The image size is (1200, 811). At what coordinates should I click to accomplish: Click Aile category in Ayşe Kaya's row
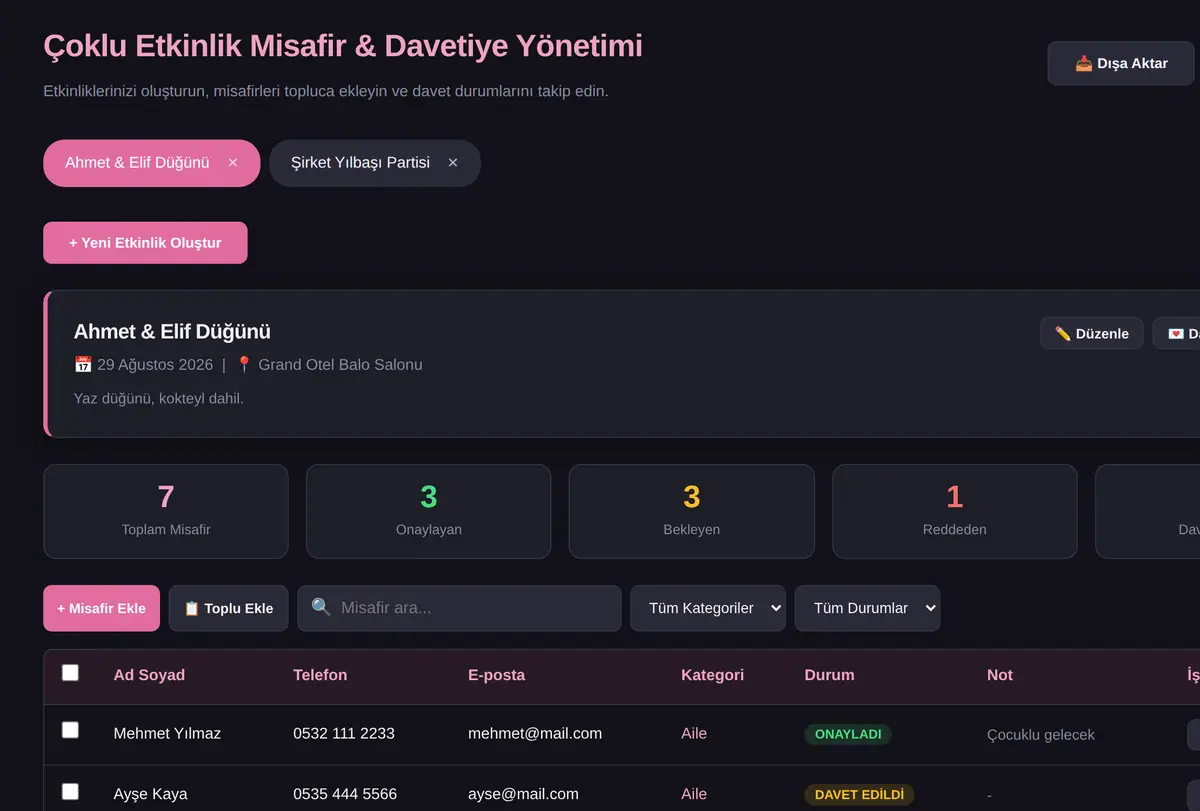coord(694,794)
